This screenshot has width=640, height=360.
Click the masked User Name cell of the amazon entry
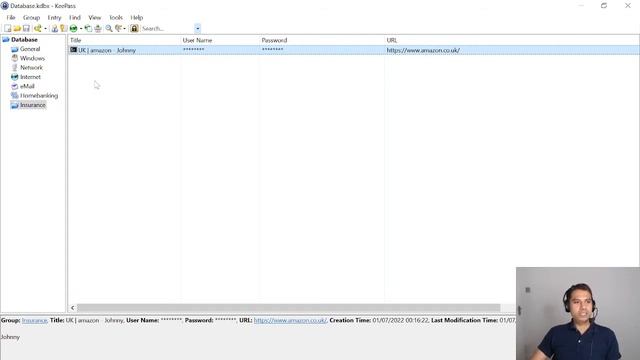[x=193, y=50]
